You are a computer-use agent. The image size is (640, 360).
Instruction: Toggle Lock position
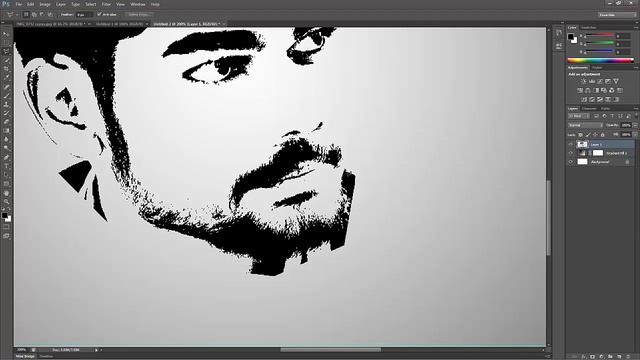pos(595,135)
